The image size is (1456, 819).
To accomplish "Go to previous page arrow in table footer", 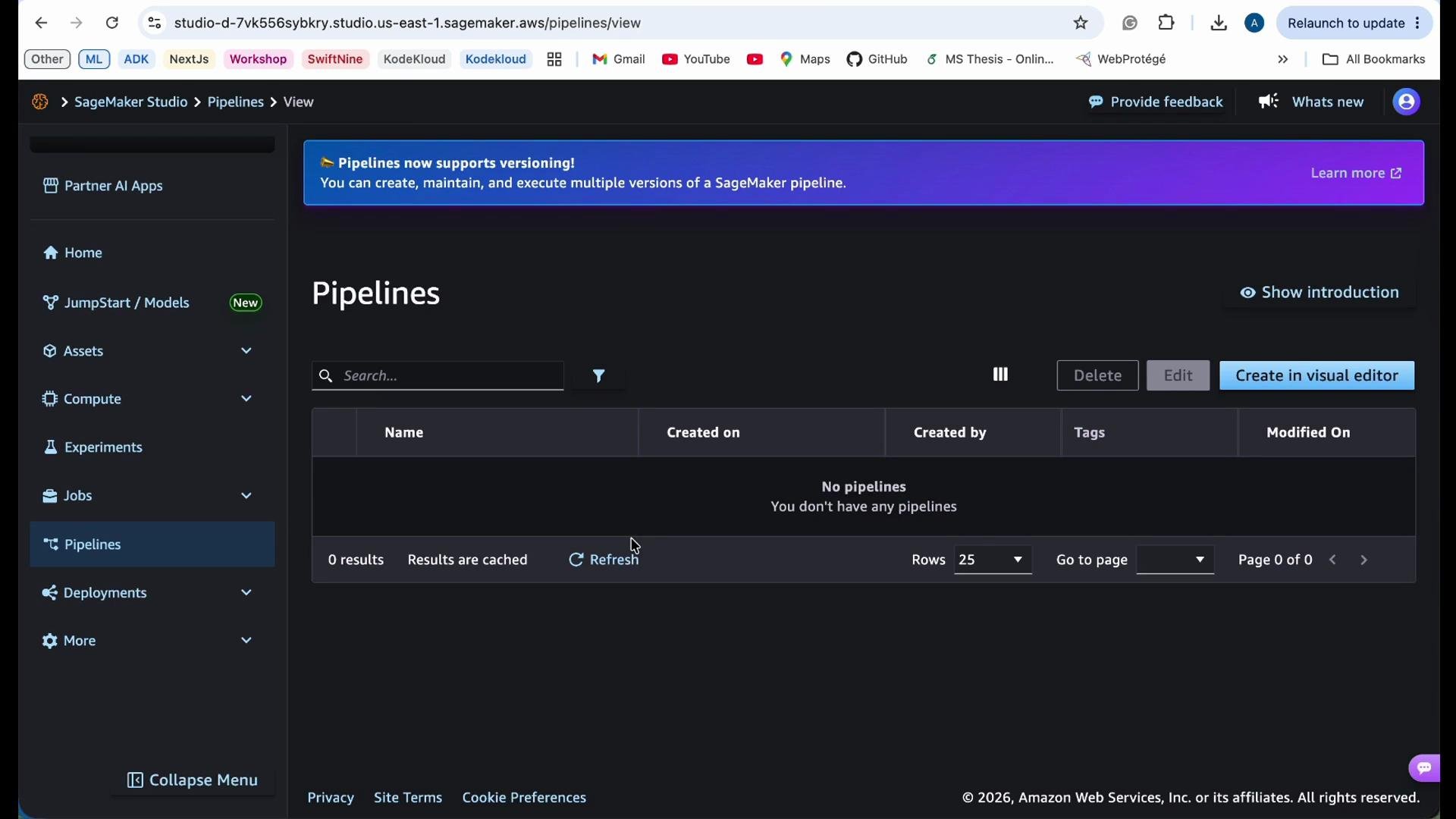I will tap(1334, 560).
